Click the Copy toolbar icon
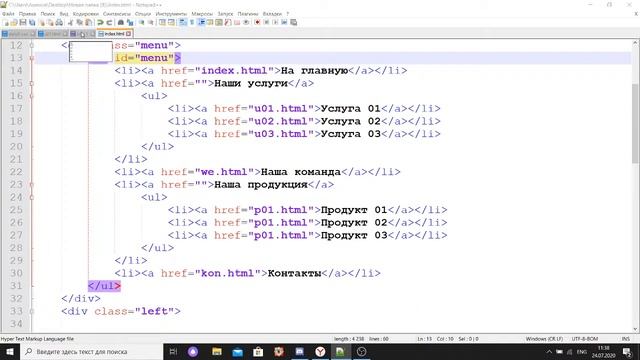 coord(79,22)
